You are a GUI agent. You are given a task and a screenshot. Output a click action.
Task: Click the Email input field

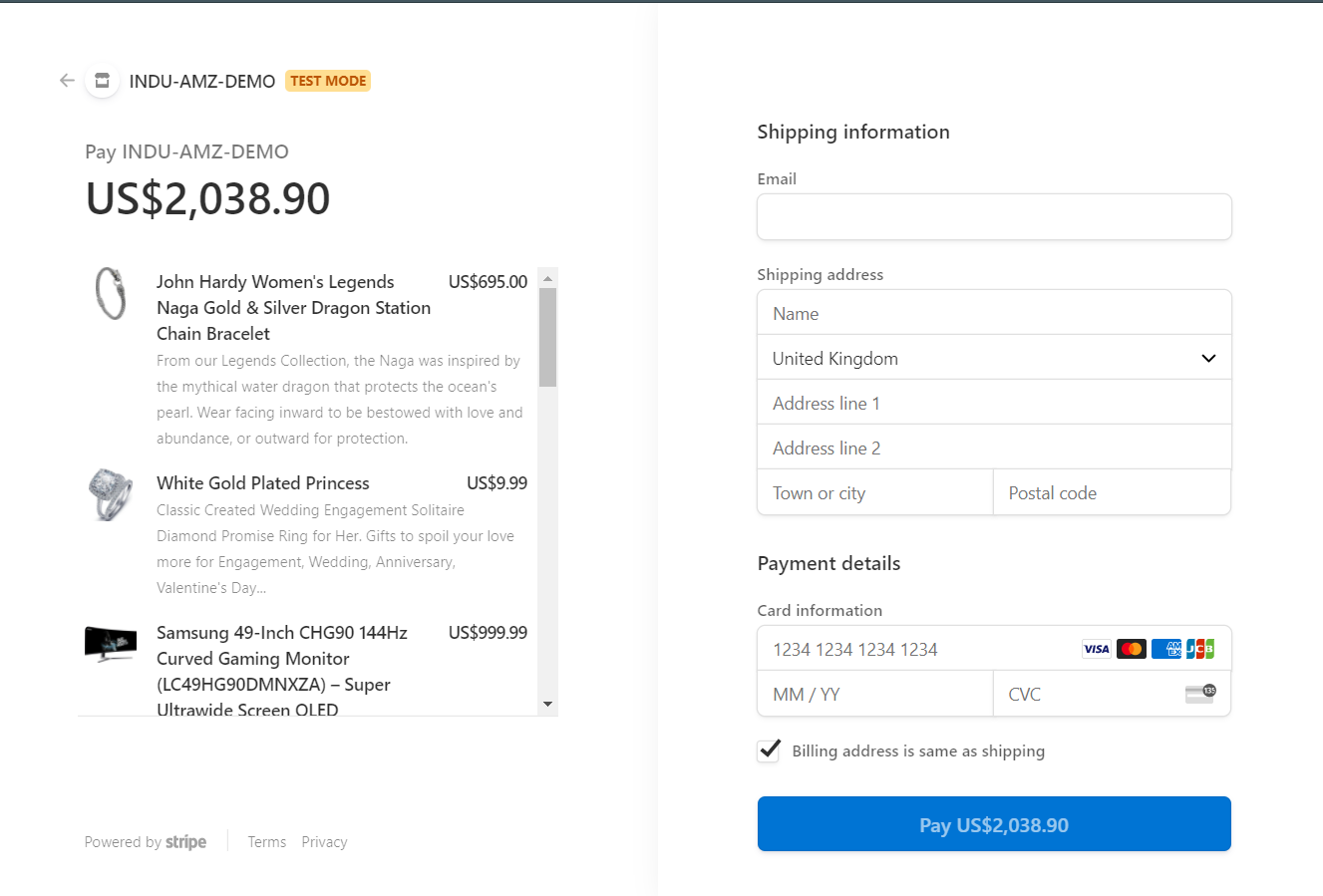pyautogui.click(x=994, y=216)
